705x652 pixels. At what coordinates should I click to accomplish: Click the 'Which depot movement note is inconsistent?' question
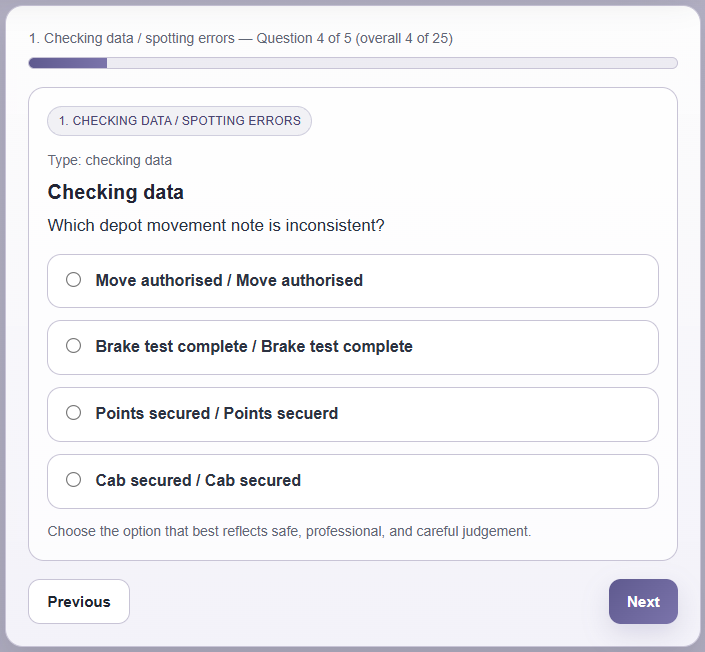tap(216, 226)
